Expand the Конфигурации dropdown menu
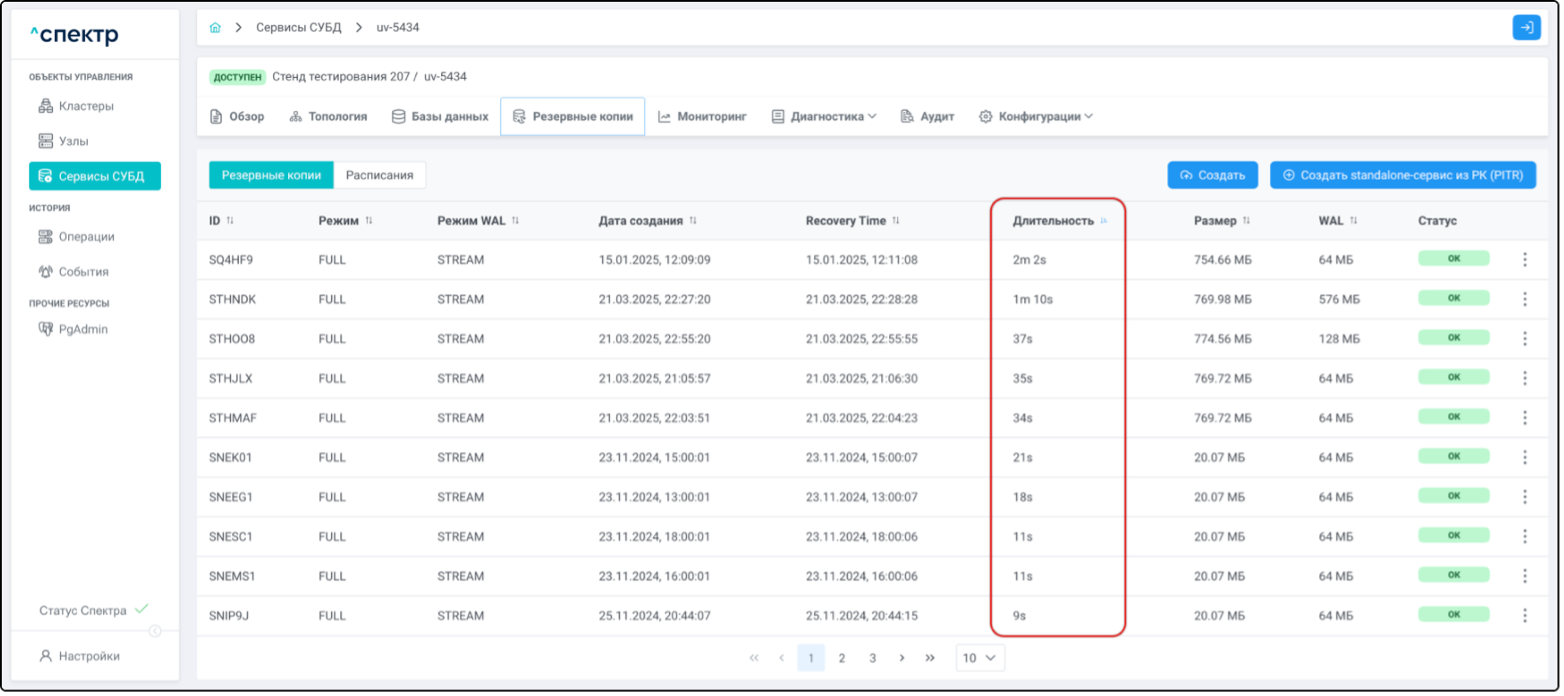Viewport: 1564px width, 696px height. pyautogui.click(x=1036, y=117)
